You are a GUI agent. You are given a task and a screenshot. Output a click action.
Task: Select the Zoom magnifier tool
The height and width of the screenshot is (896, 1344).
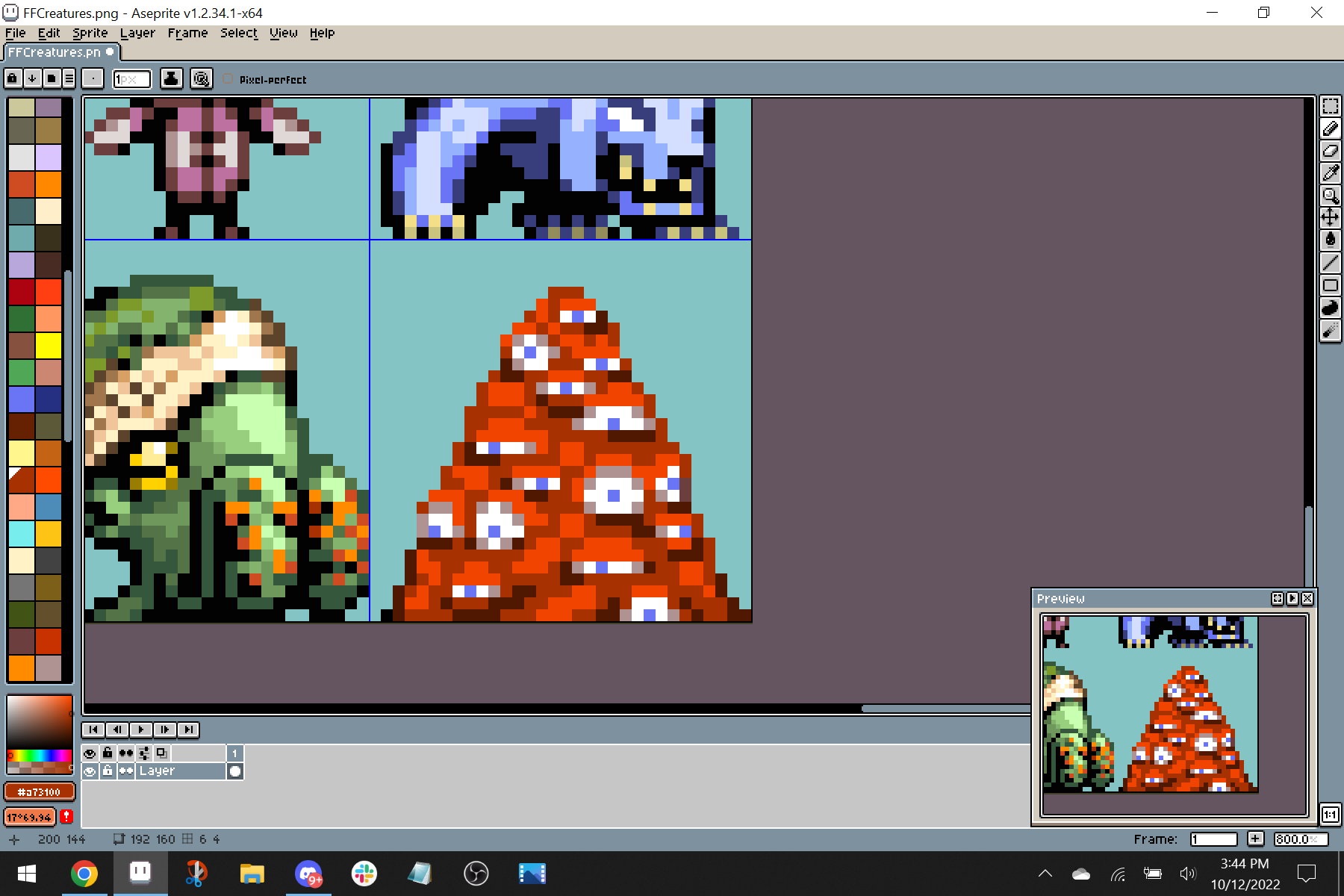click(1331, 196)
